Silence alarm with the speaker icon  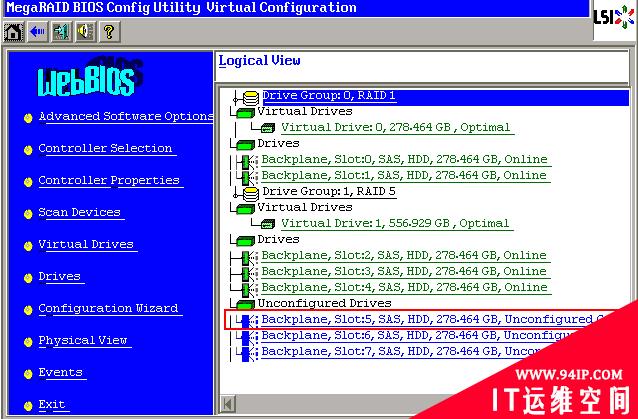click(x=85, y=32)
